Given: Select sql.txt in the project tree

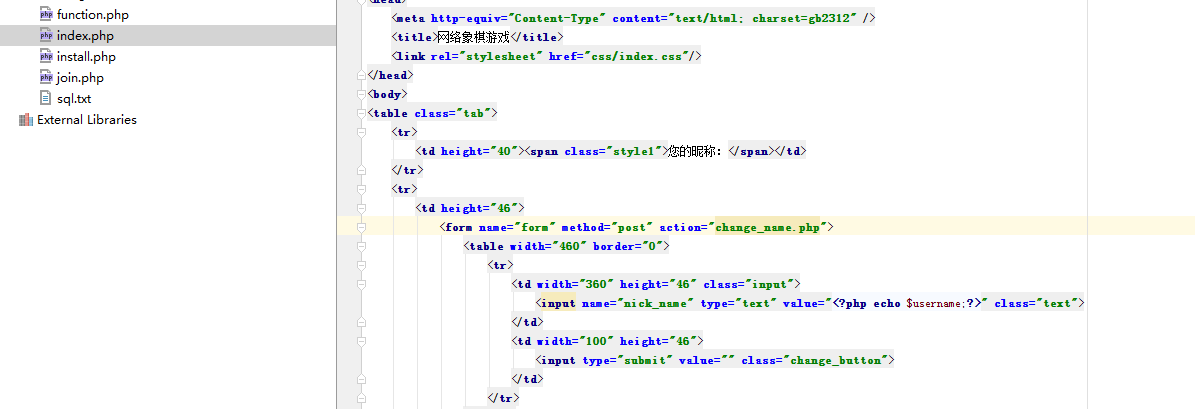Looking at the screenshot, I should coord(74,98).
